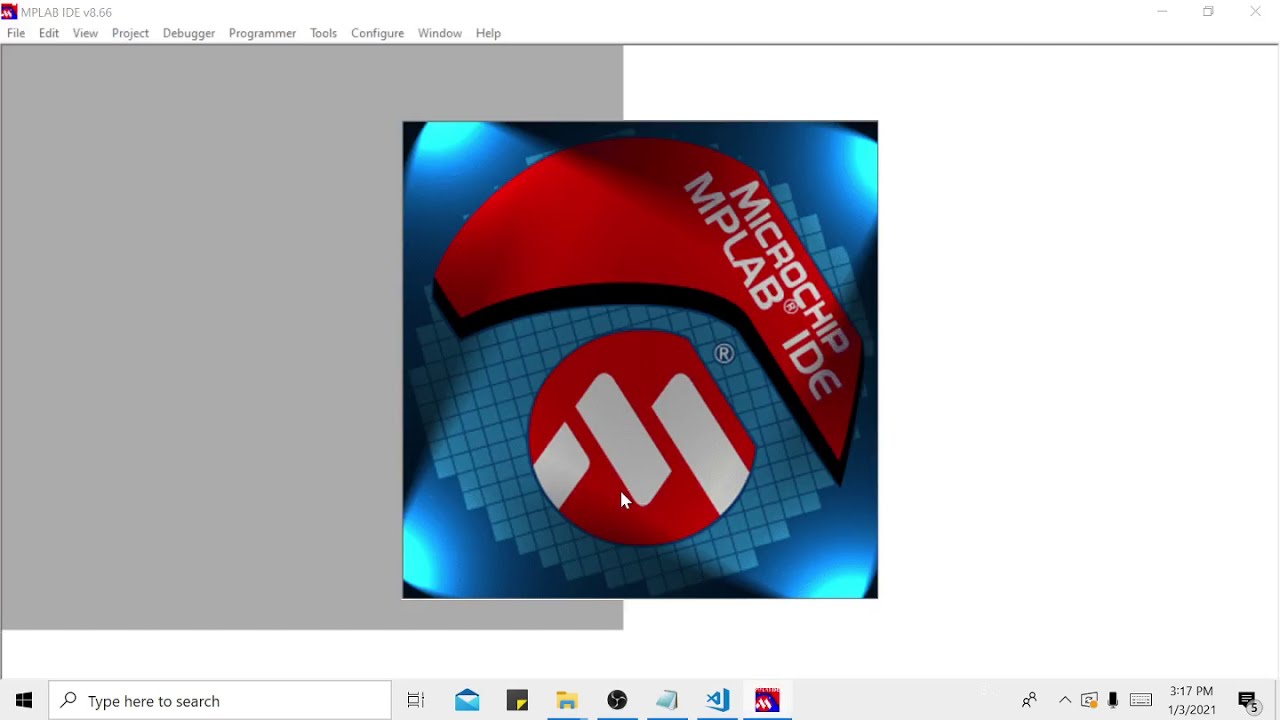Open the Window menu
1280x720 pixels.
point(440,33)
